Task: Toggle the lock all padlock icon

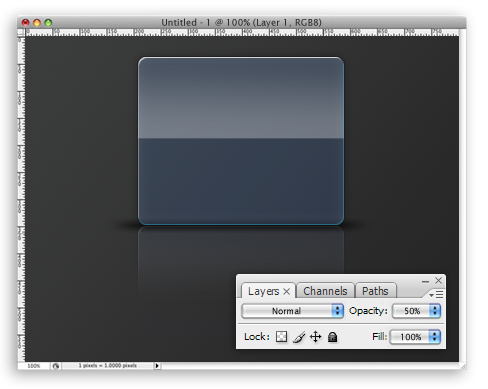Action: pos(332,337)
